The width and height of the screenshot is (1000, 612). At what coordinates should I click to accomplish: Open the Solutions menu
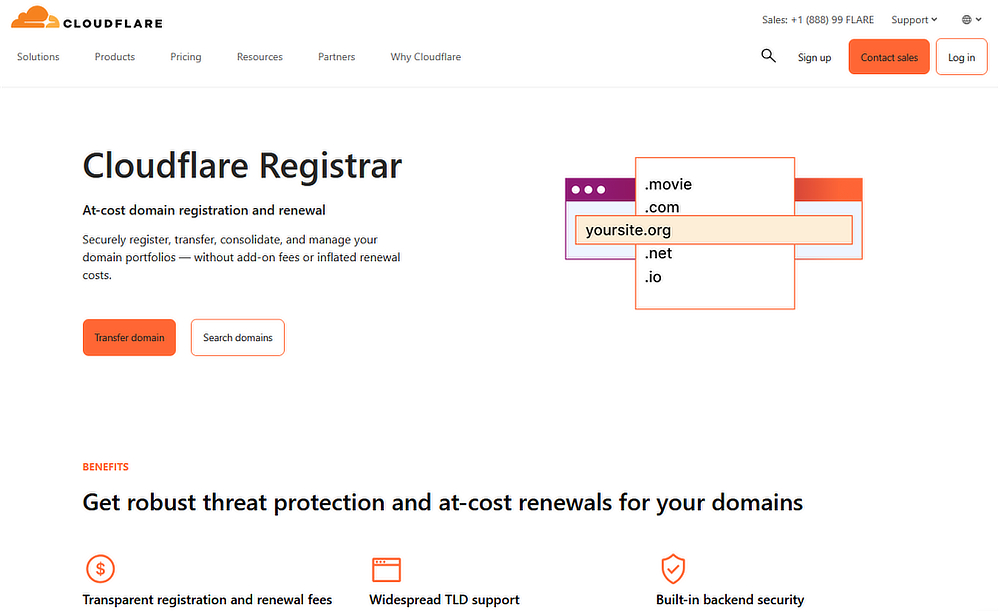pyautogui.click(x=38, y=57)
